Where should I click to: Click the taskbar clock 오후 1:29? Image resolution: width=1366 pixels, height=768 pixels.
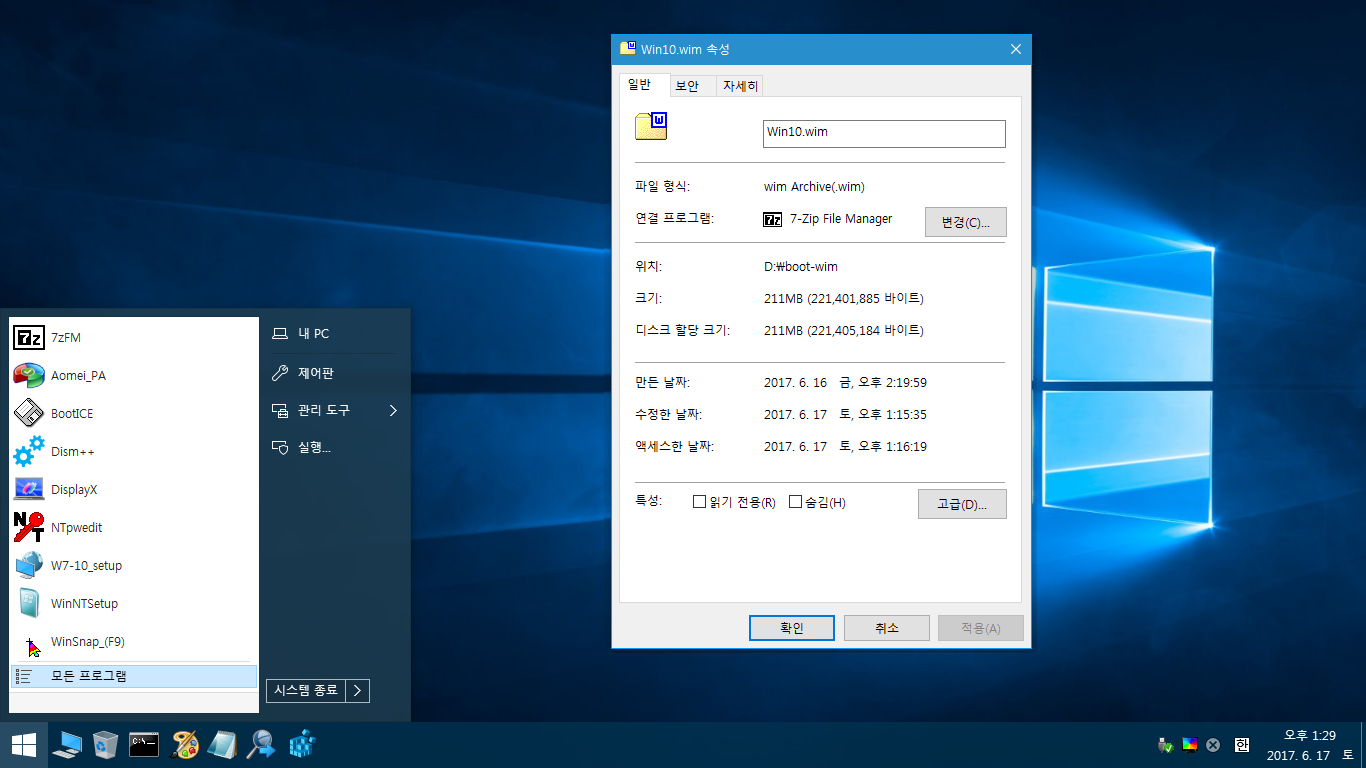(1310, 735)
